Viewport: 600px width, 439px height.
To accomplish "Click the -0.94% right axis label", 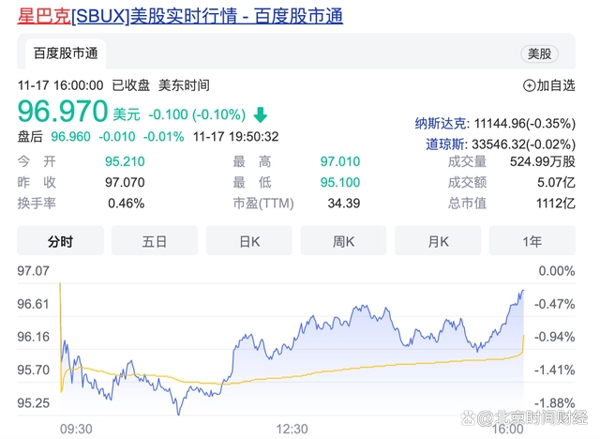I will pyautogui.click(x=554, y=337).
